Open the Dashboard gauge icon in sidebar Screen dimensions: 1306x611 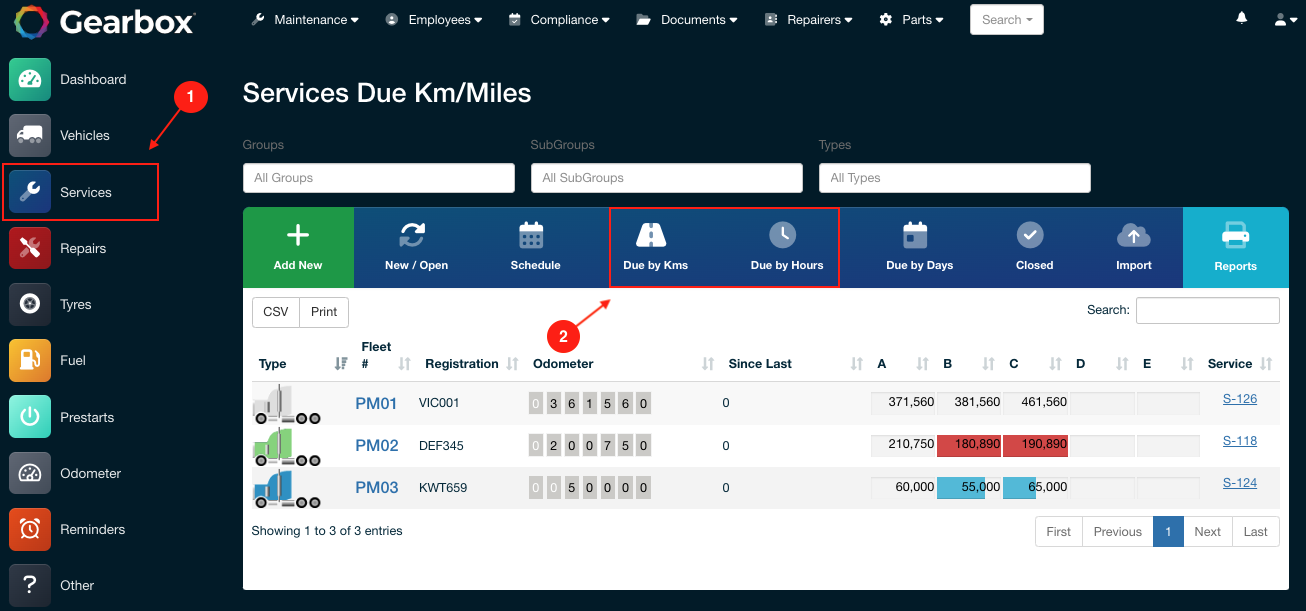click(x=30, y=80)
